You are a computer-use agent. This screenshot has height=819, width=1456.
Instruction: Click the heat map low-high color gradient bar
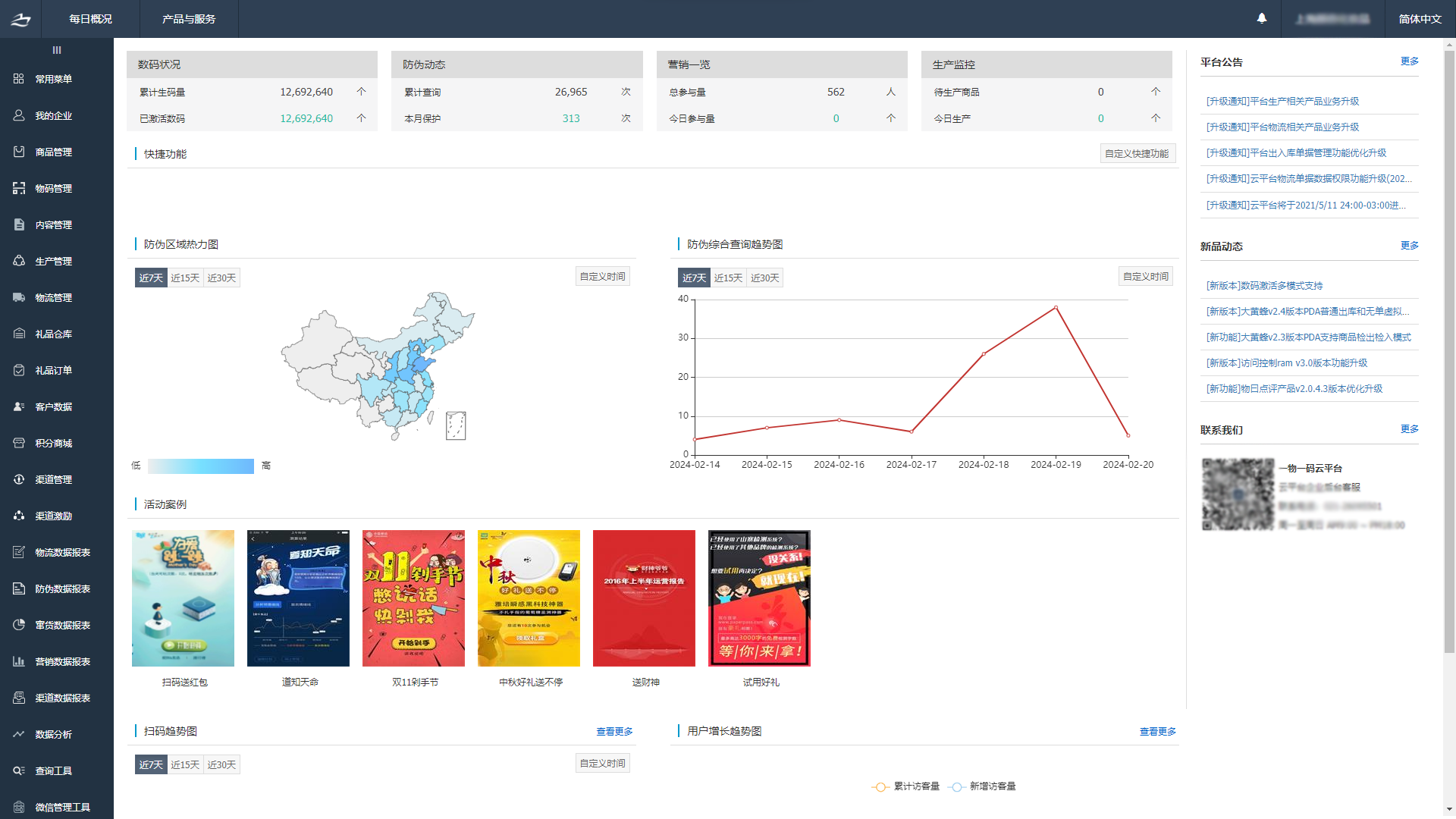pos(201,466)
